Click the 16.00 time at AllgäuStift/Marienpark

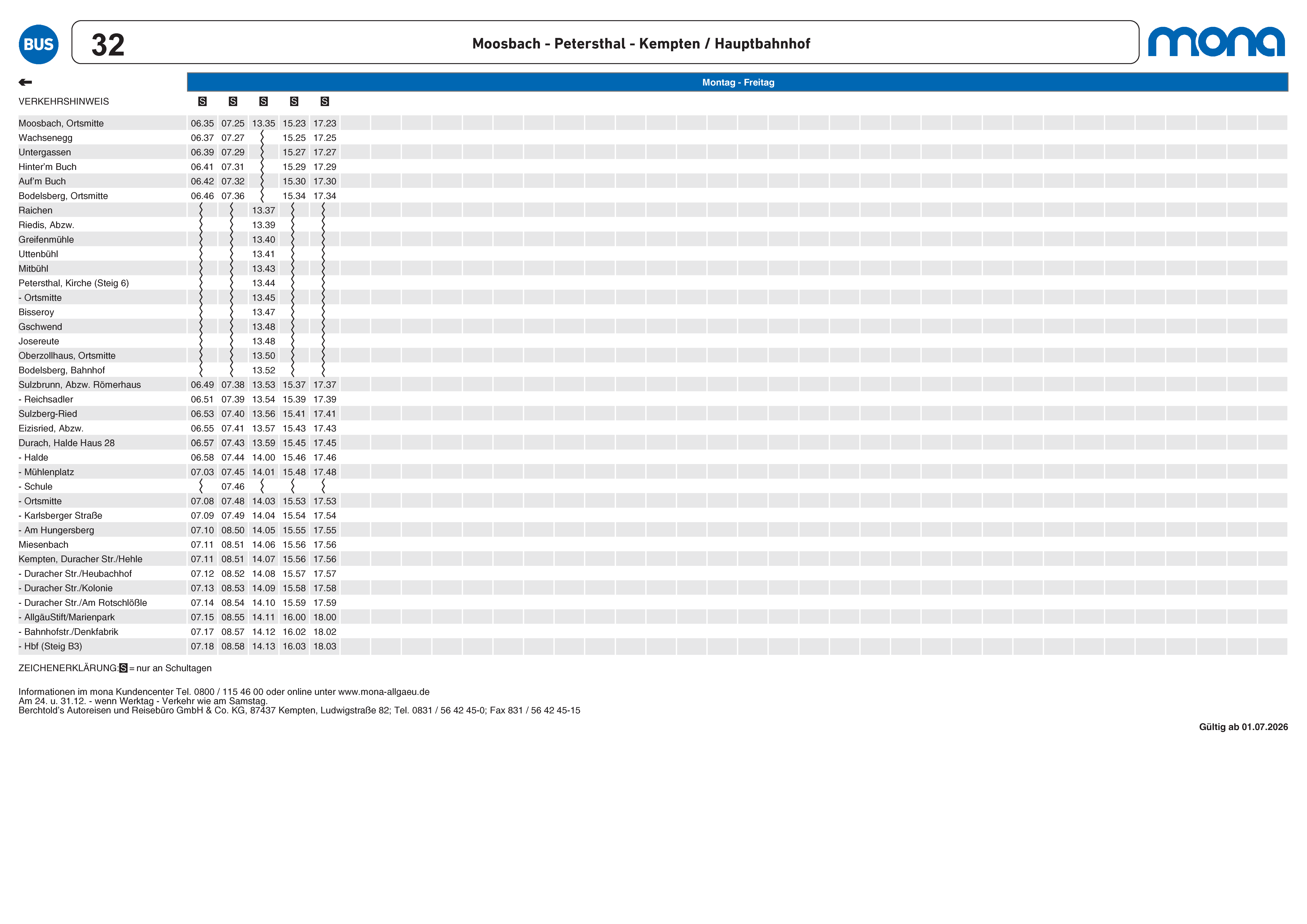click(x=294, y=617)
